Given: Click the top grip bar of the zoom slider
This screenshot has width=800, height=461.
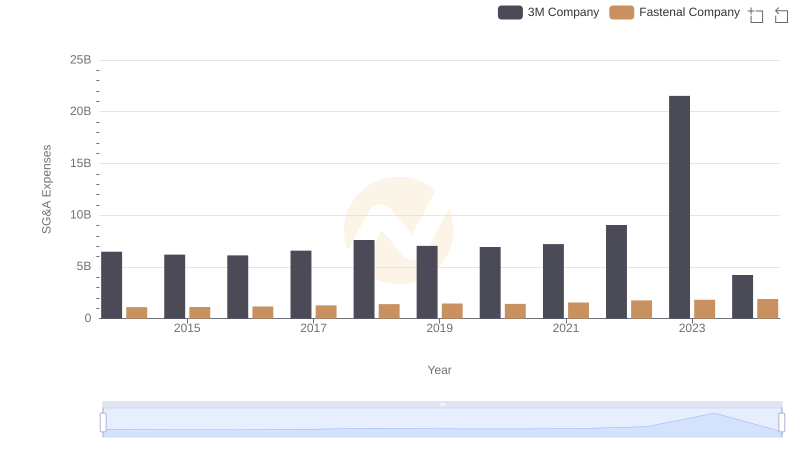Looking at the screenshot, I should (x=442, y=404).
